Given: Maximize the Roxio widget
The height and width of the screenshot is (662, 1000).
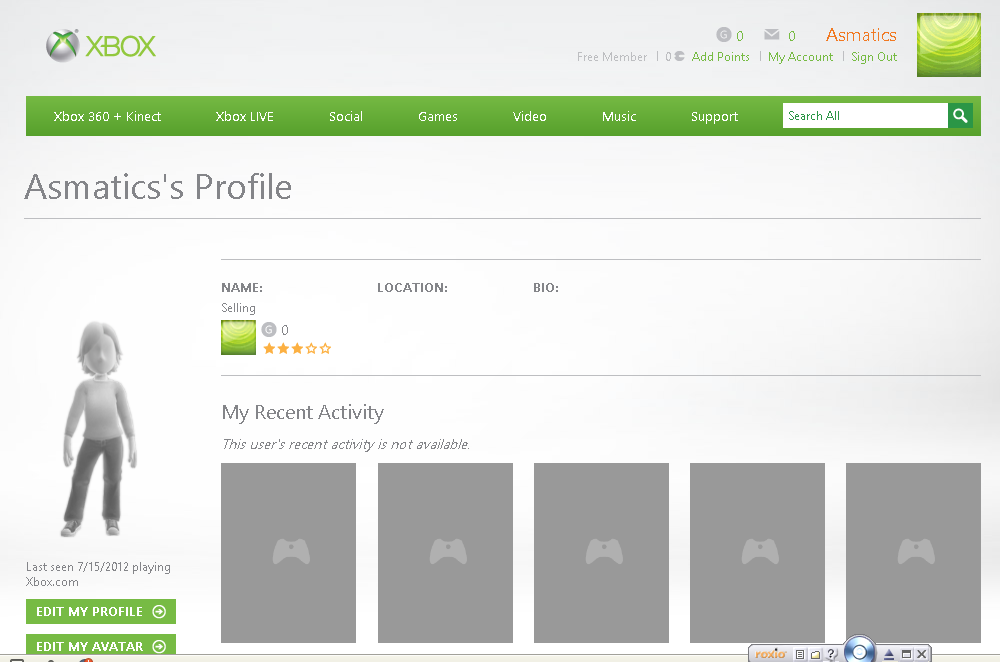Looking at the screenshot, I should point(906,654).
